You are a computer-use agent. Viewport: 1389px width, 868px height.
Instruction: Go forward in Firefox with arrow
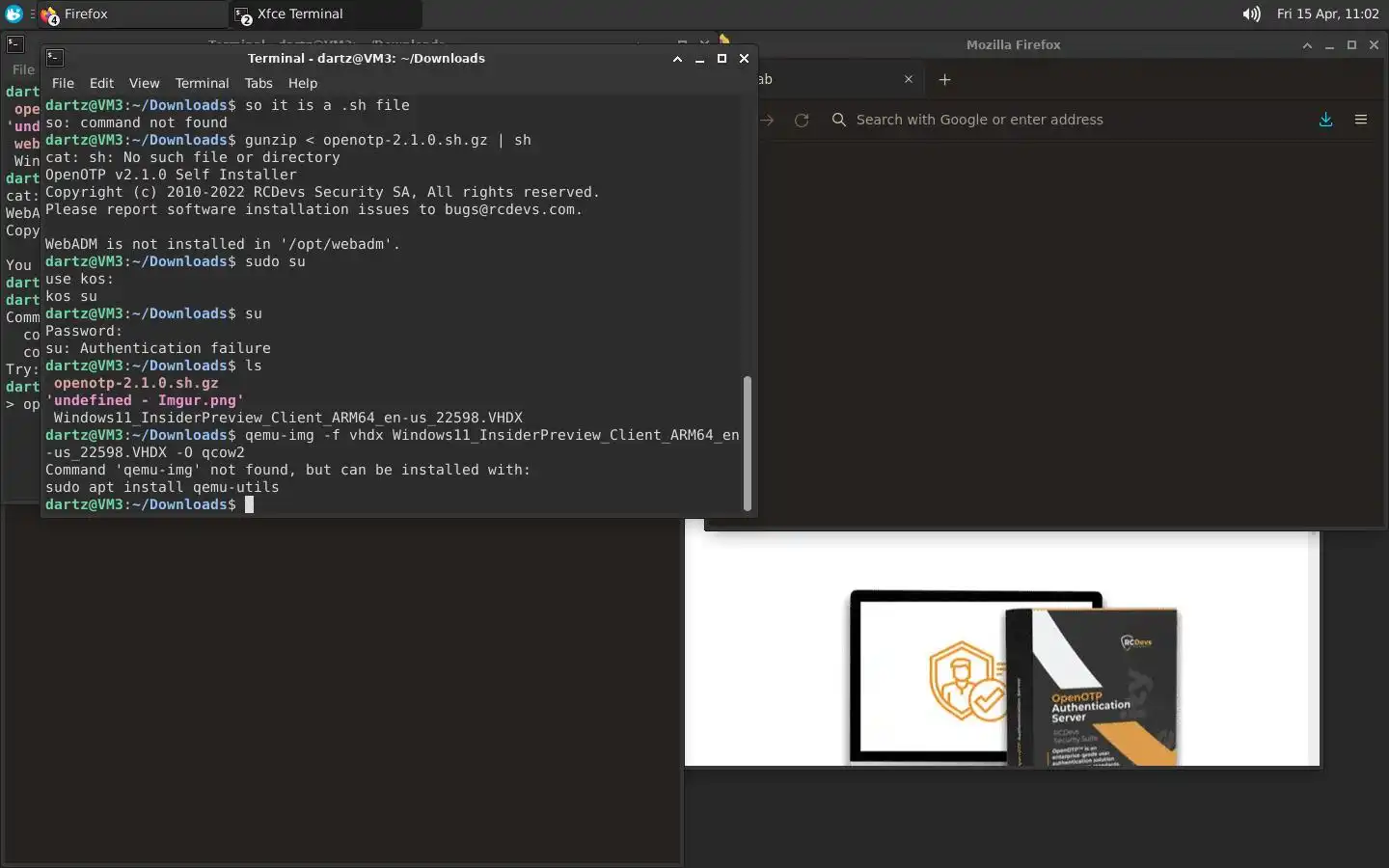tap(767, 120)
